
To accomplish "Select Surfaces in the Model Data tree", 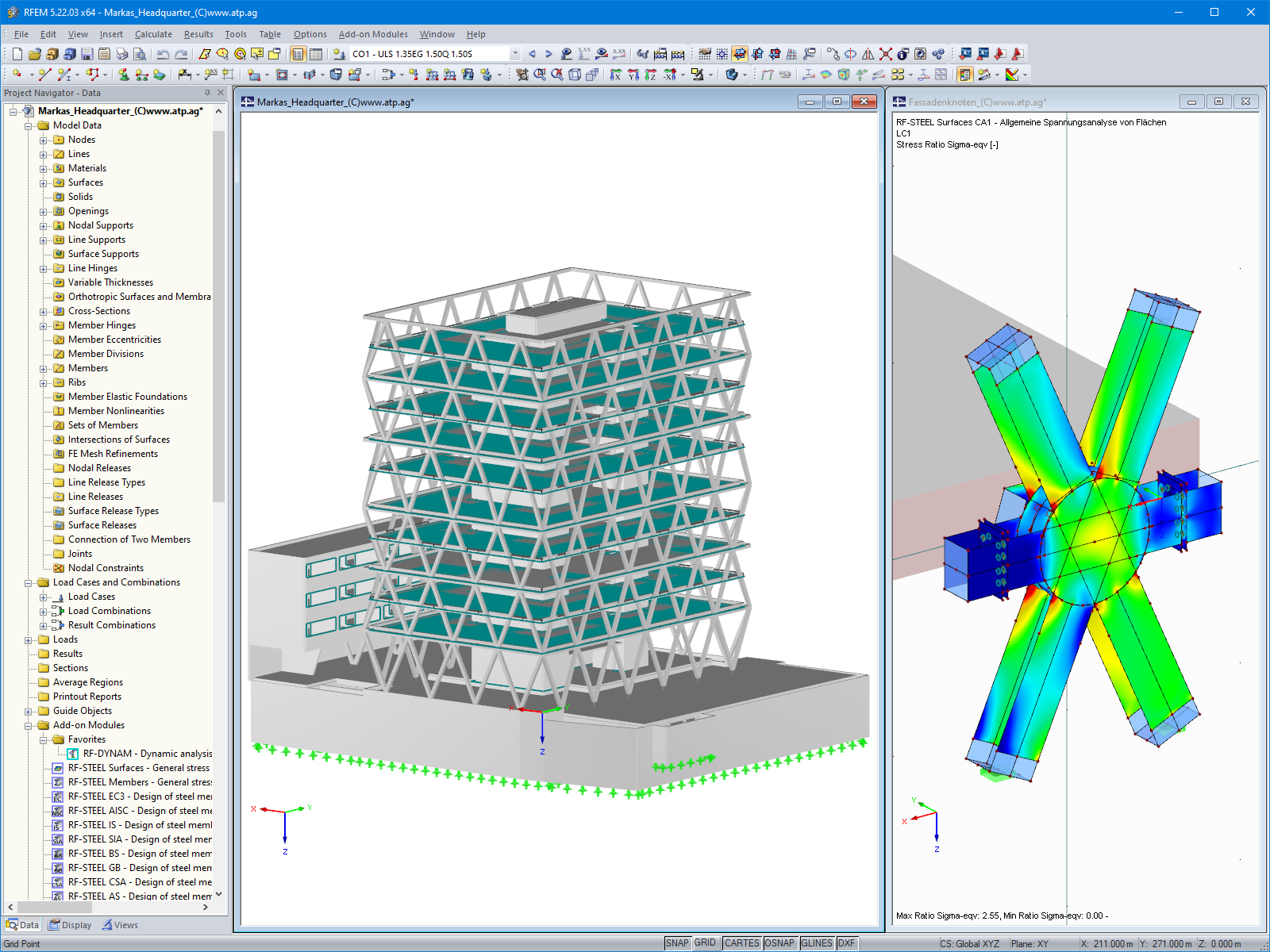I will (85, 182).
